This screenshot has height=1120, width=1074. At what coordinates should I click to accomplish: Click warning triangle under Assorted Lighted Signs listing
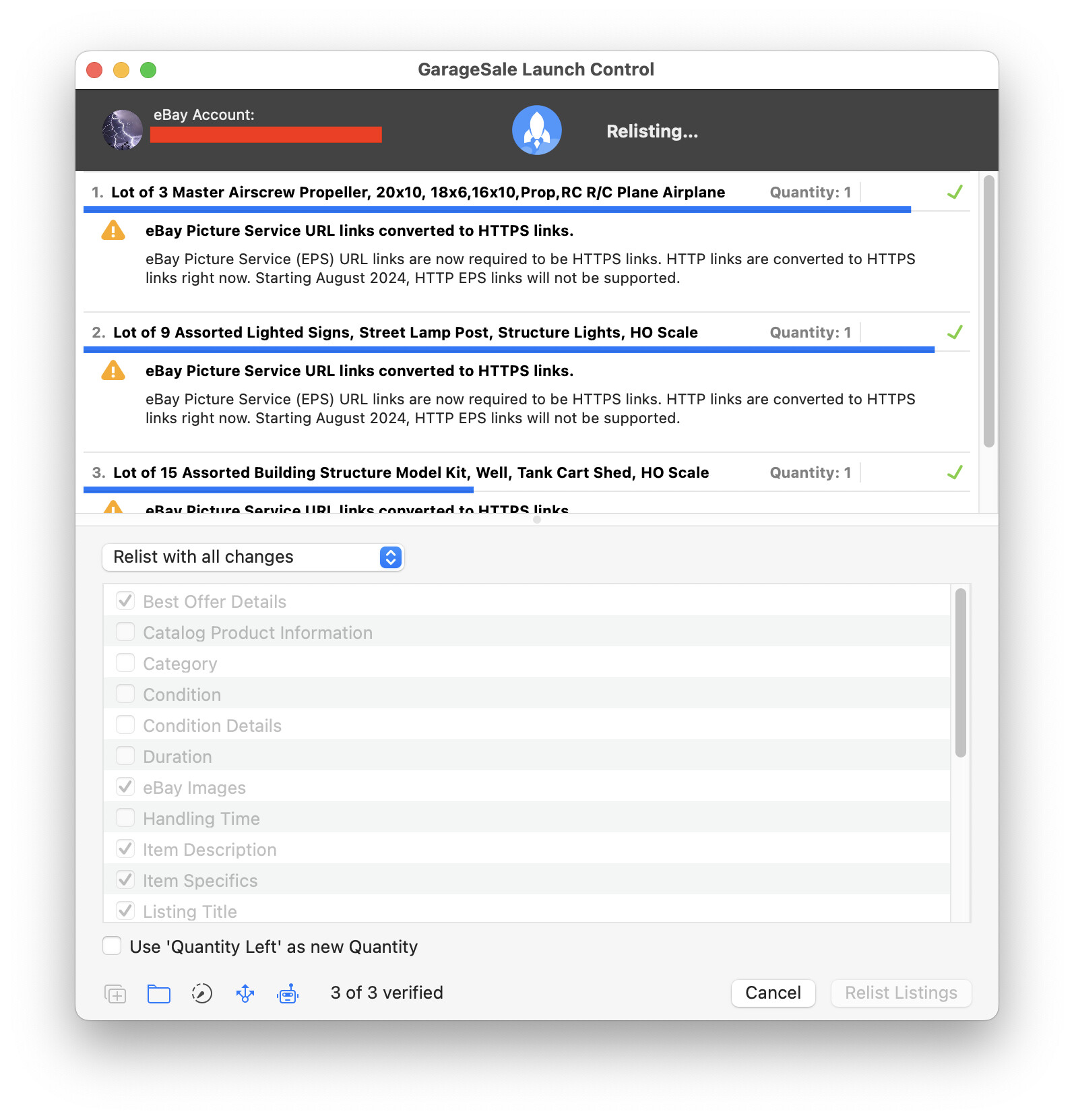click(113, 371)
